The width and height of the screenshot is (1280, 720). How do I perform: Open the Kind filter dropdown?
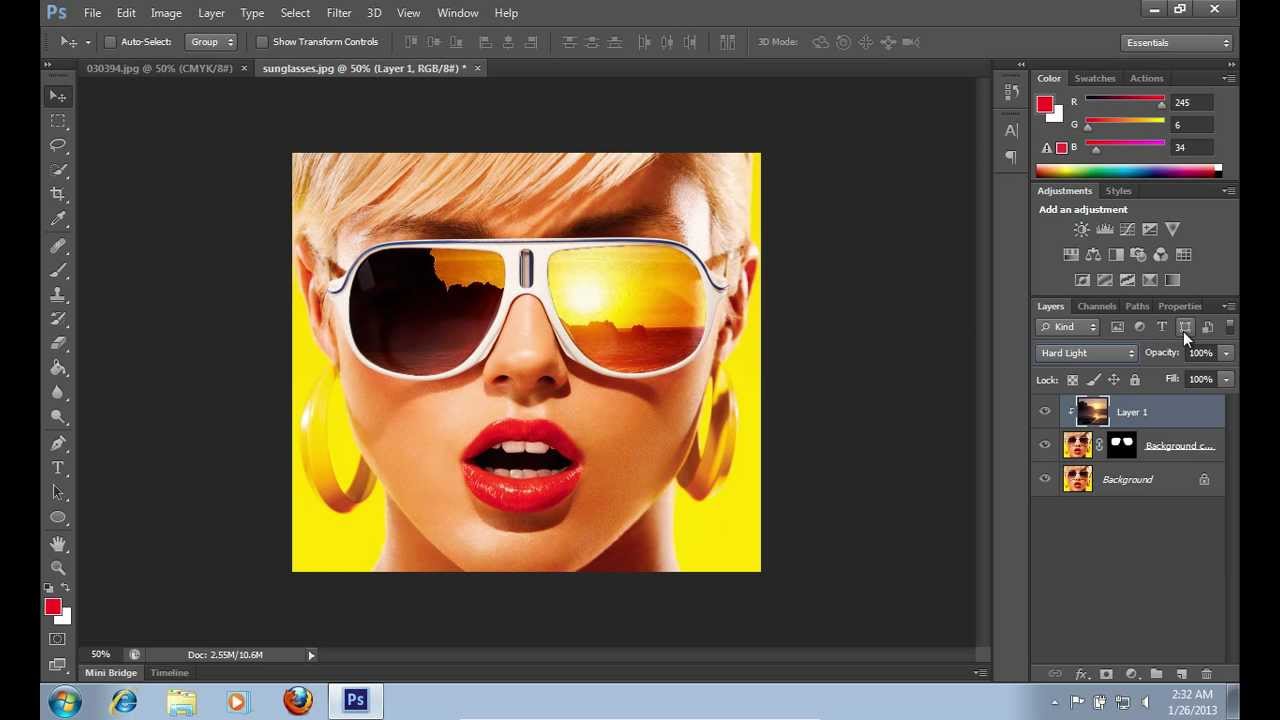(1068, 327)
